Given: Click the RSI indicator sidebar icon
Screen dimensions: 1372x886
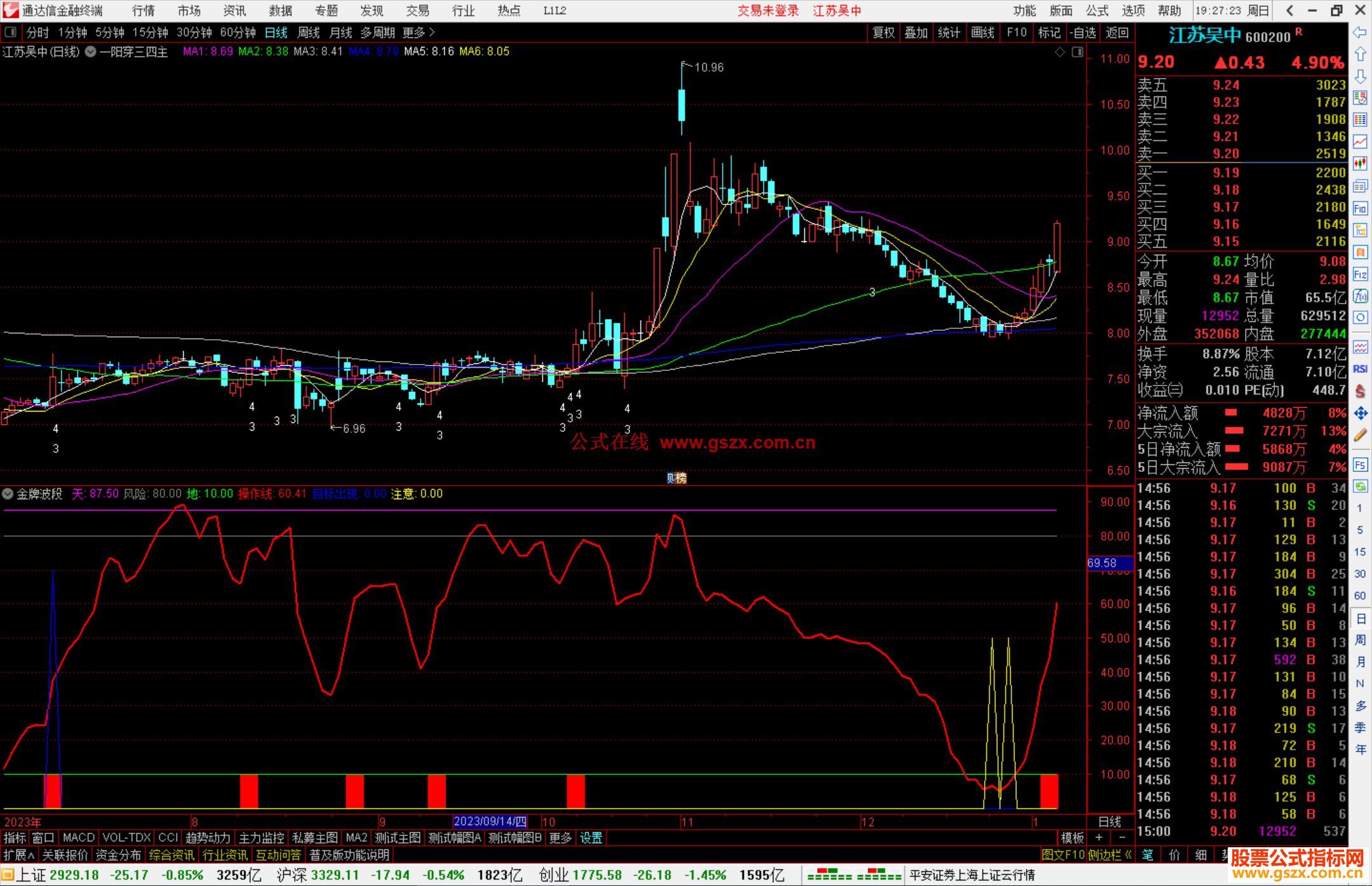Looking at the screenshot, I should [1360, 369].
